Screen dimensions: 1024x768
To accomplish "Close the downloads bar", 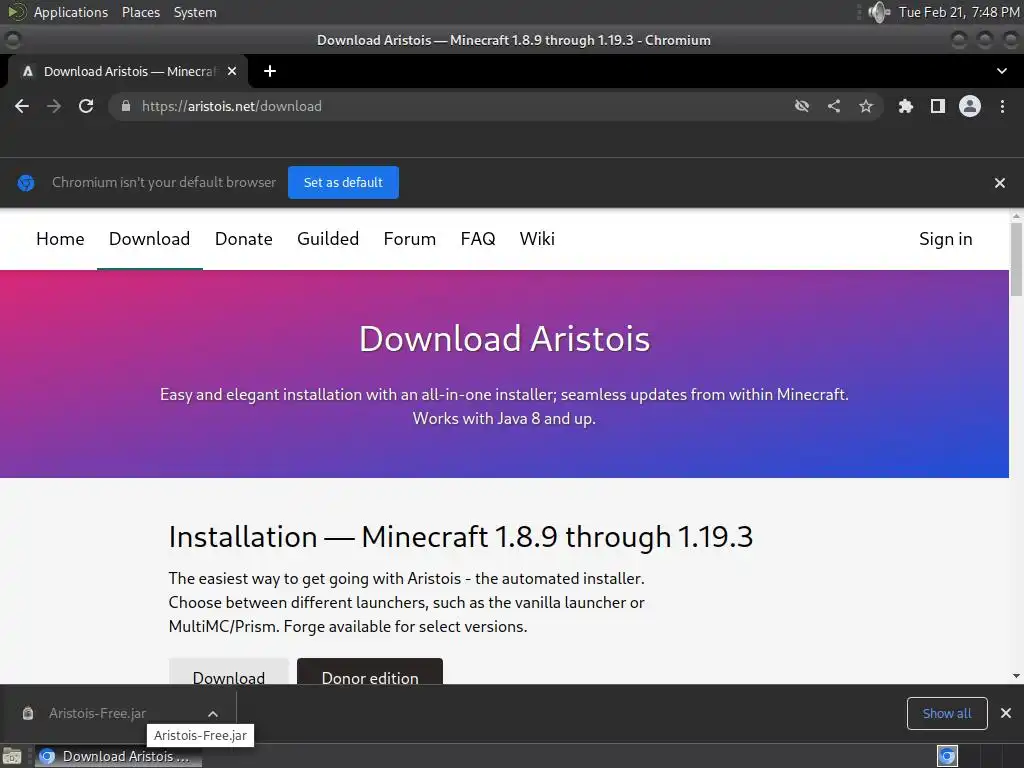I will click(x=1006, y=713).
